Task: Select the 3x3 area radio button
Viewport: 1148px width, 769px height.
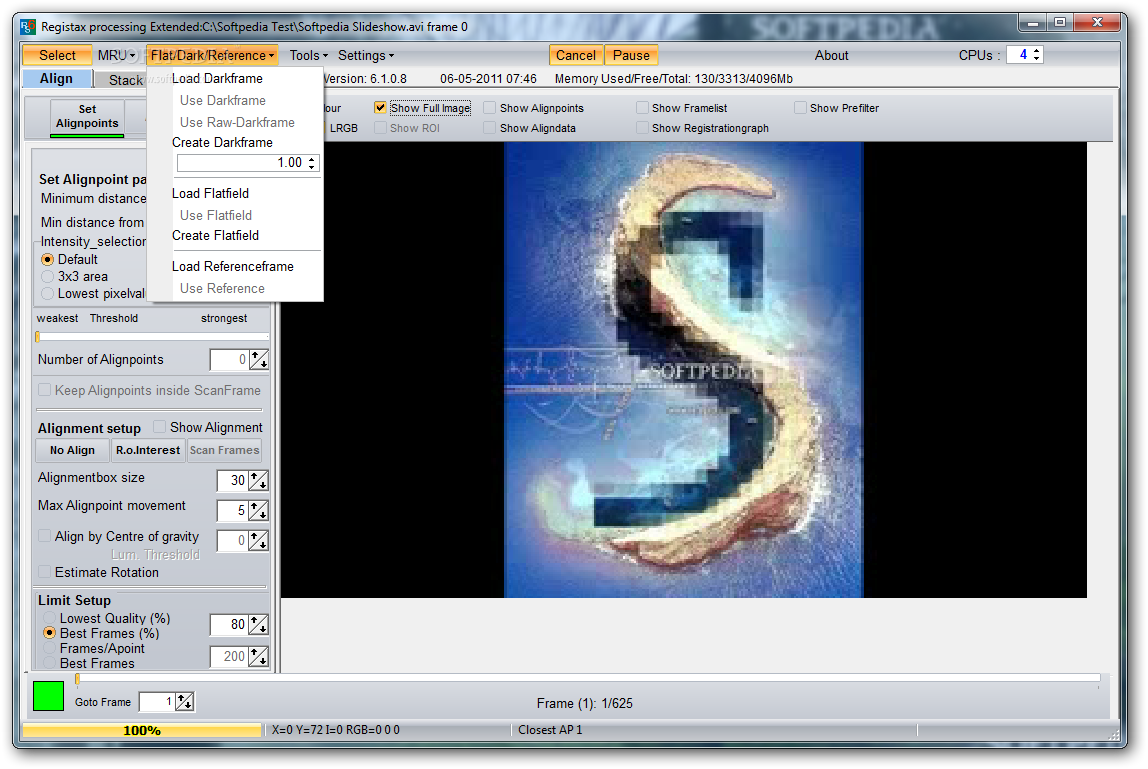Action: 48,276
